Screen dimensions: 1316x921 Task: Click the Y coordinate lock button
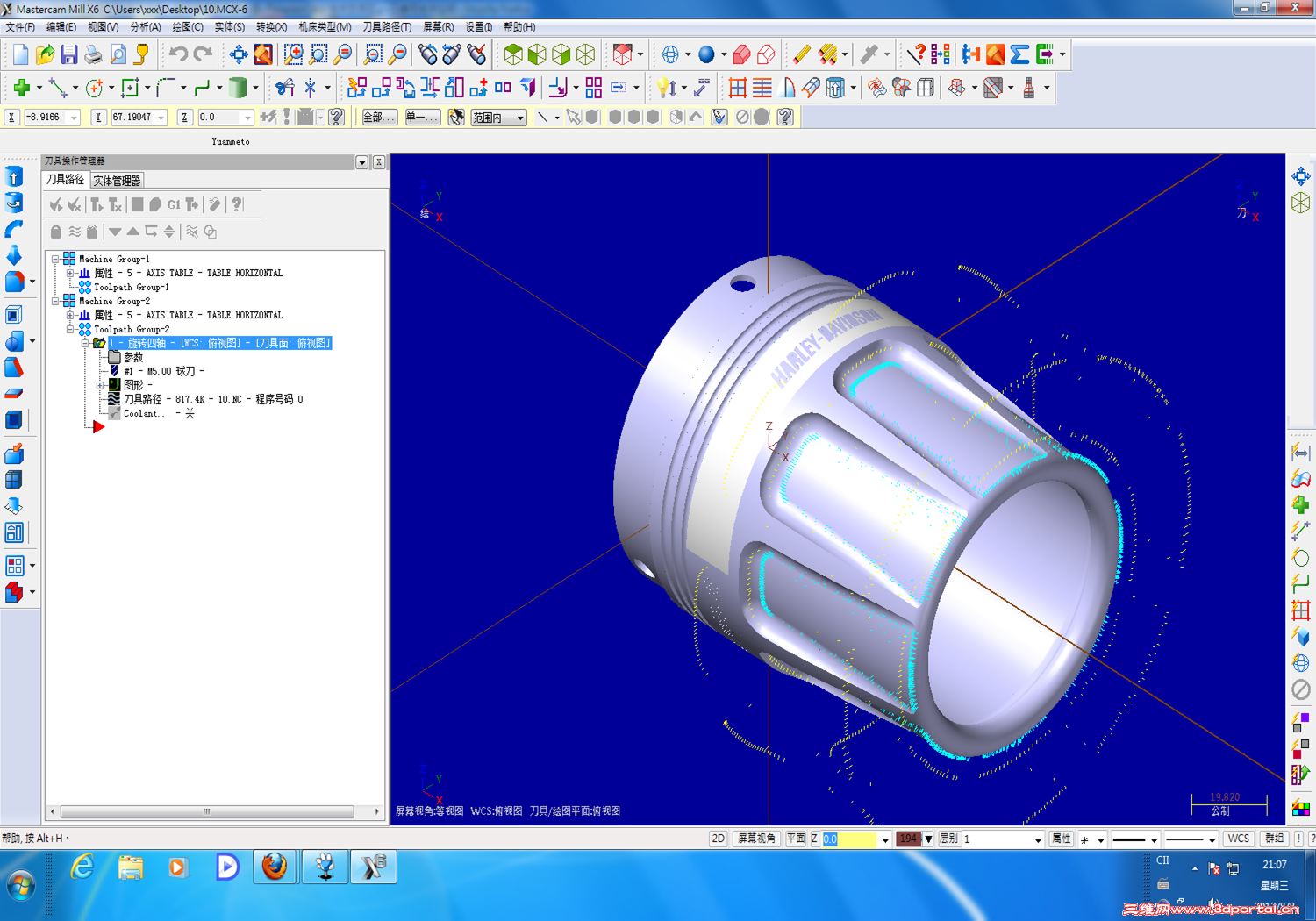pyautogui.click(x=98, y=117)
